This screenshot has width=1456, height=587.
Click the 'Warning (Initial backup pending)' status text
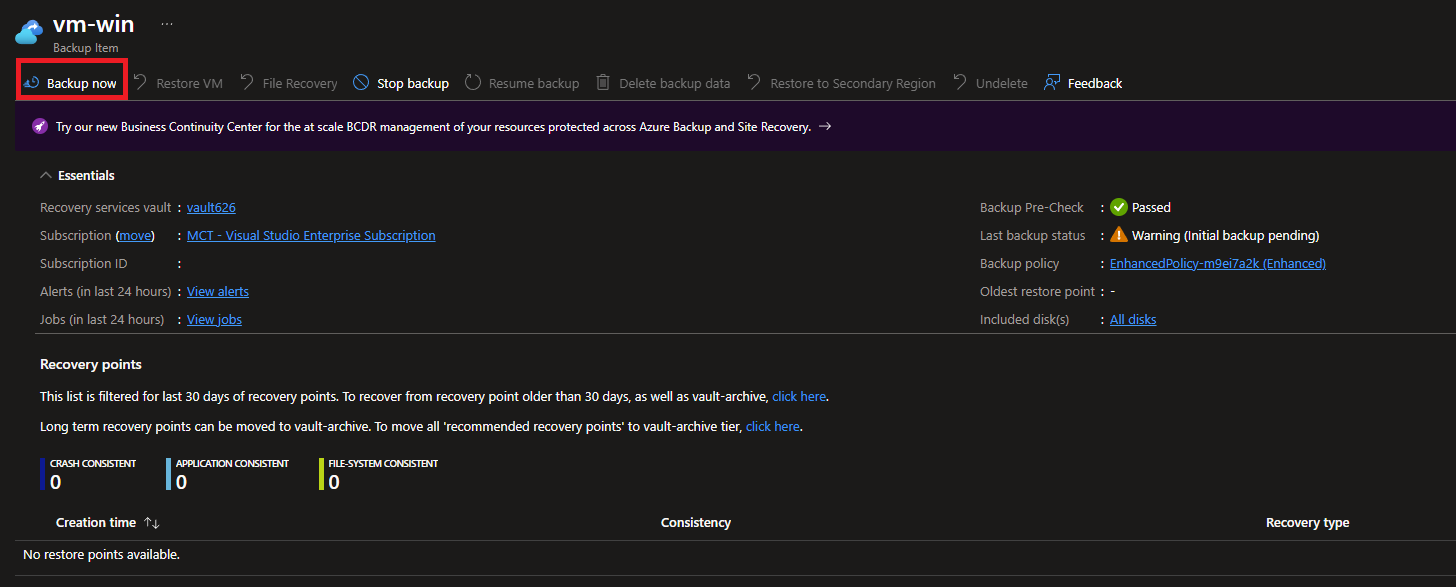[1226, 235]
